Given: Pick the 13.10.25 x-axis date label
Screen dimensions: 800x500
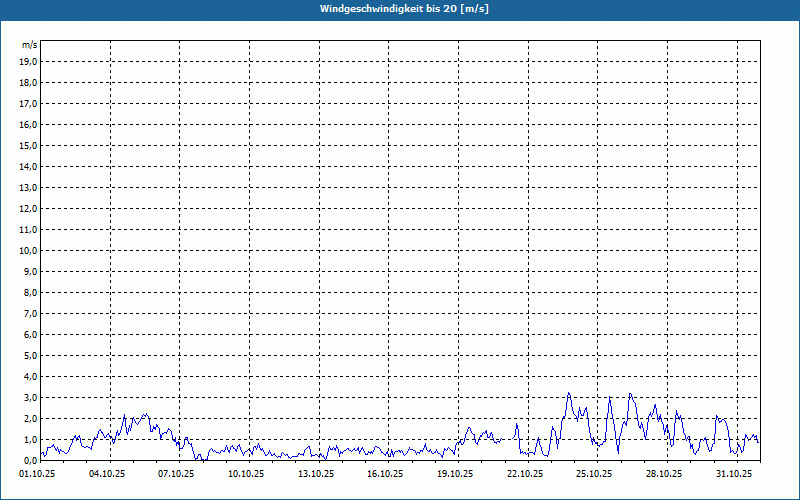Looking at the screenshot, I should coord(316,474).
